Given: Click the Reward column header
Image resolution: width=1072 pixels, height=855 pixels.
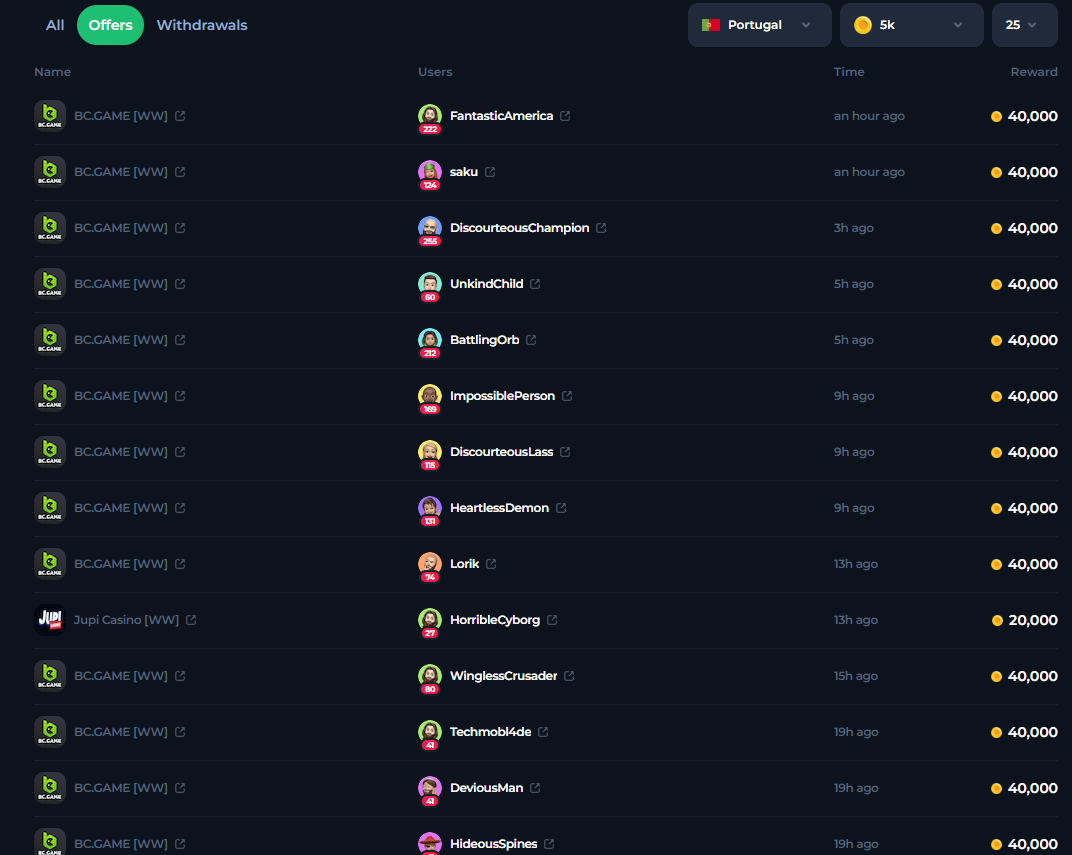Looking at the screenshot, I should [x=1033, y=72].
